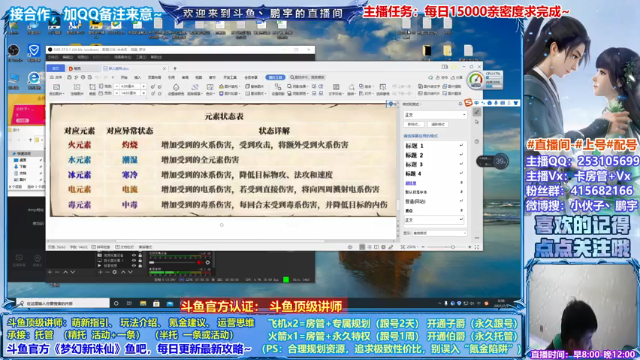
Task: Click the Insert Picture (插入图片) ribbon icon
Action: pyautogui.click(x=56, y=87)
